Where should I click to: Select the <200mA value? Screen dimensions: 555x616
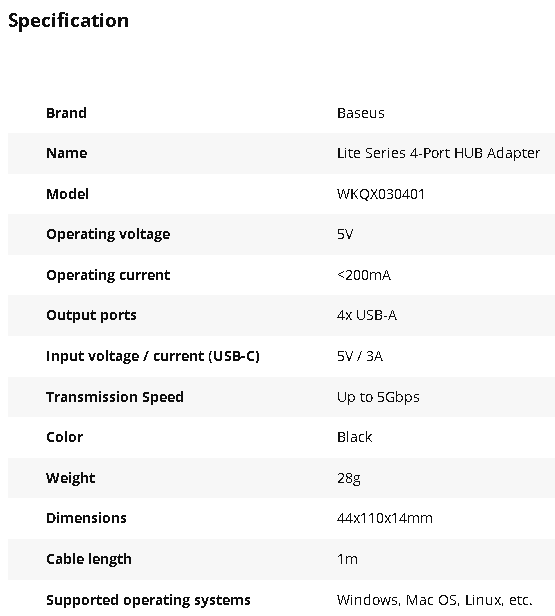point(364,275)
